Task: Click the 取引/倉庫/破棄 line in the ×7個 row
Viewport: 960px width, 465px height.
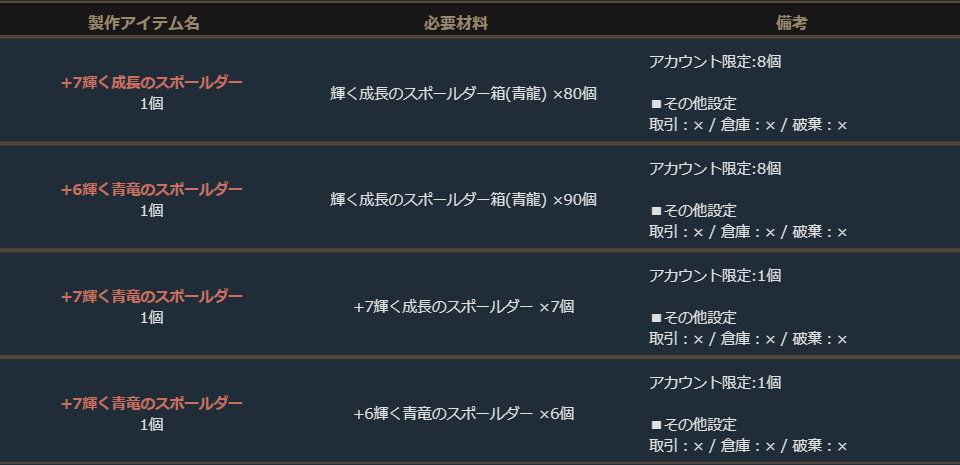Action: coord(748,340)
